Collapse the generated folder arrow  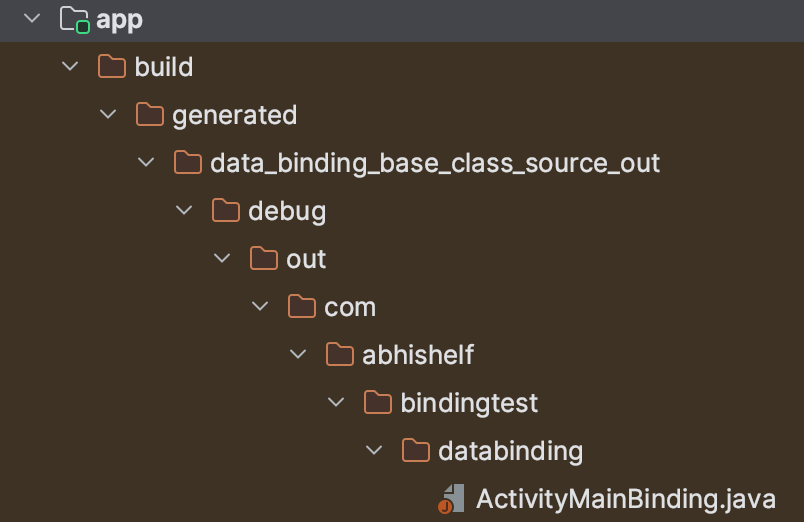pos(108,115)
